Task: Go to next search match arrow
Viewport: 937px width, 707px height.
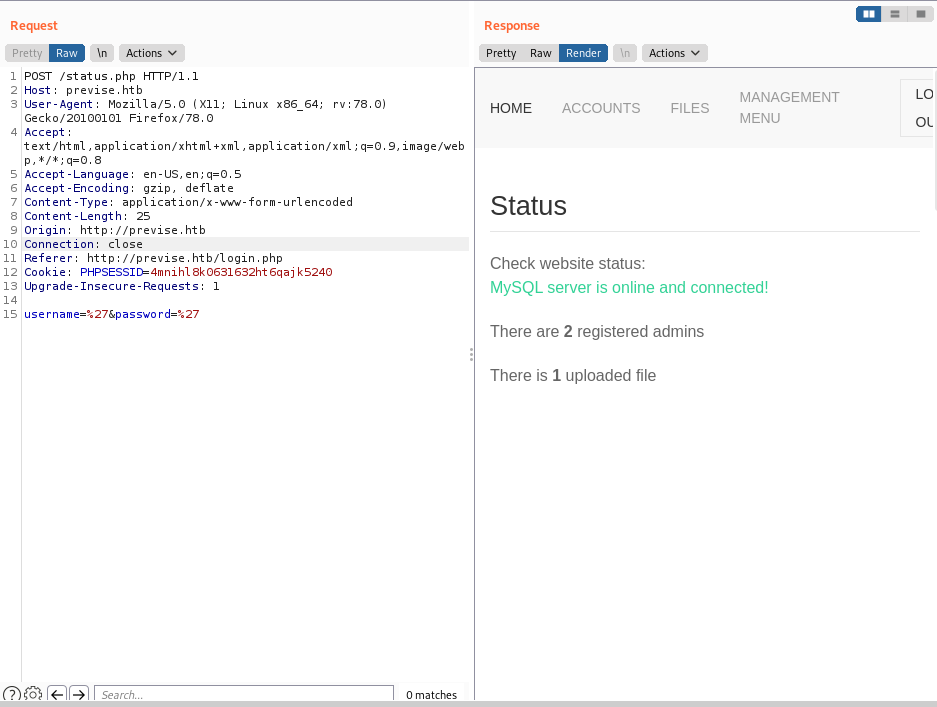Action: pyautogui.click(x=79, y=694)
